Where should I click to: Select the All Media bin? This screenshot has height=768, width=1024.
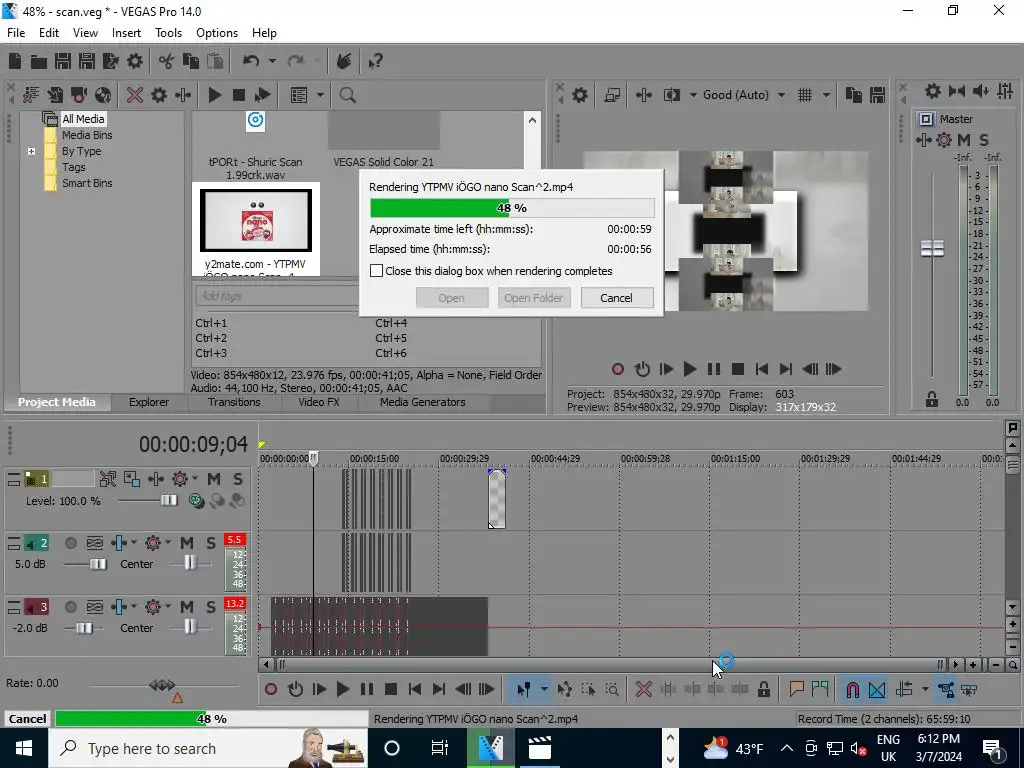pyautogui.click(x=83, y=119)
